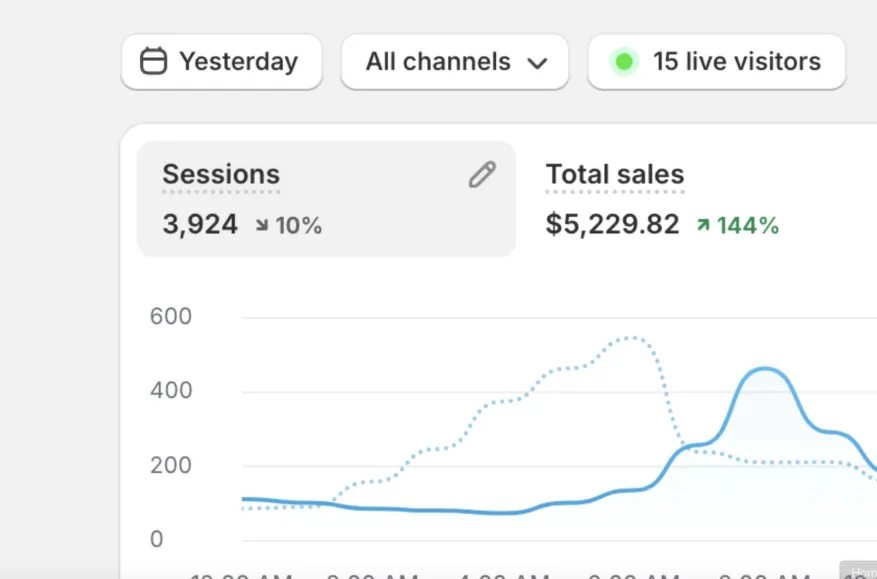
Task: Click the 3,924 sessions value
Action: pyautogui.click(x=200, y=225)
